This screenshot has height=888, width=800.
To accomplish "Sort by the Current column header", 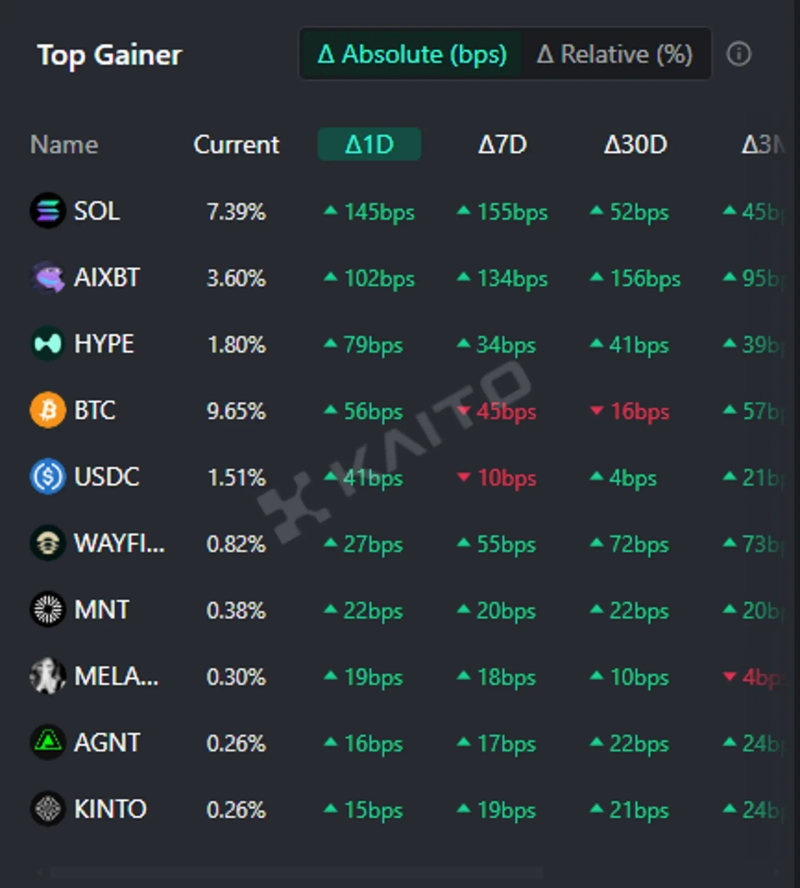I will point(236,145).
